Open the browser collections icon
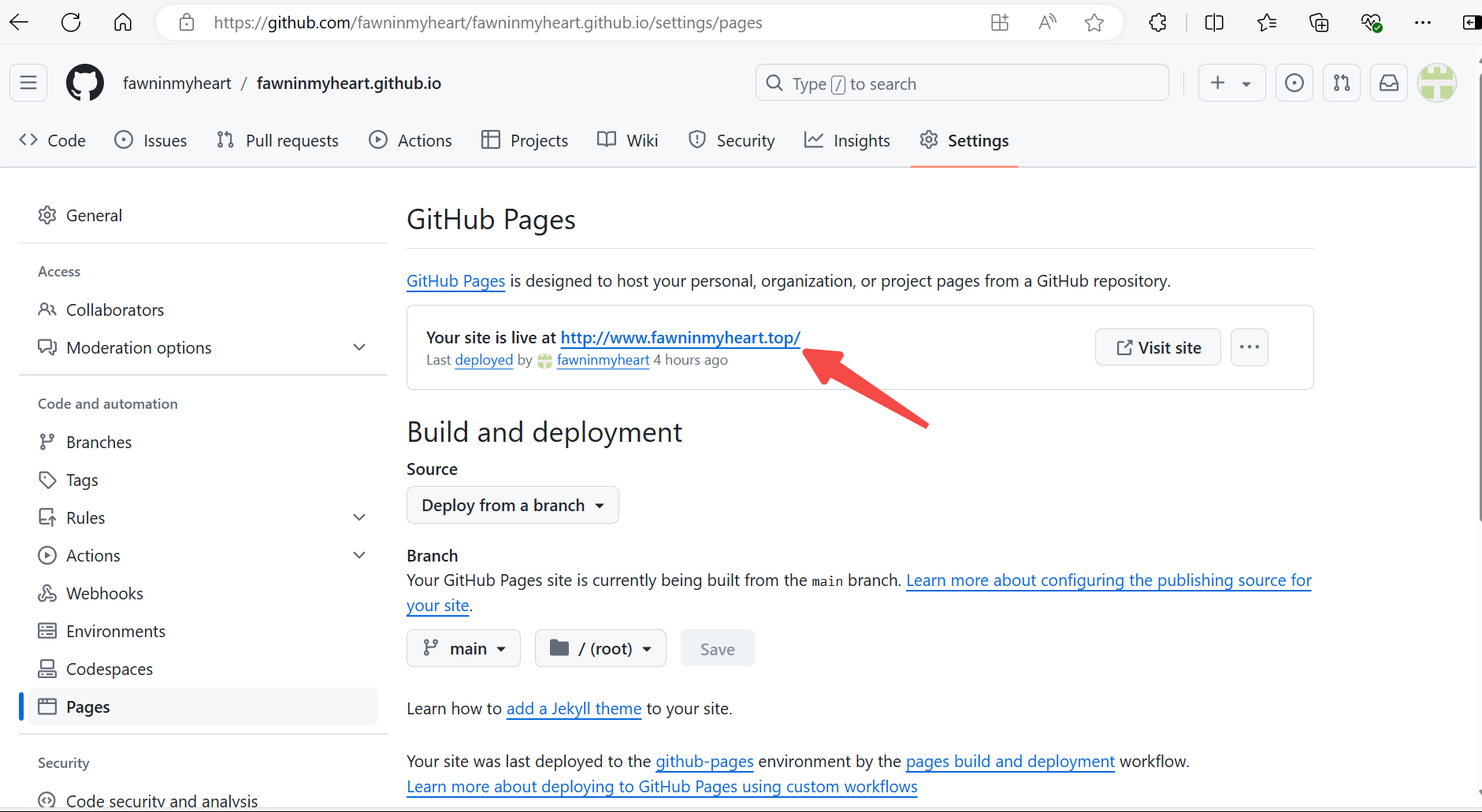 click(x=1318, y=22)
